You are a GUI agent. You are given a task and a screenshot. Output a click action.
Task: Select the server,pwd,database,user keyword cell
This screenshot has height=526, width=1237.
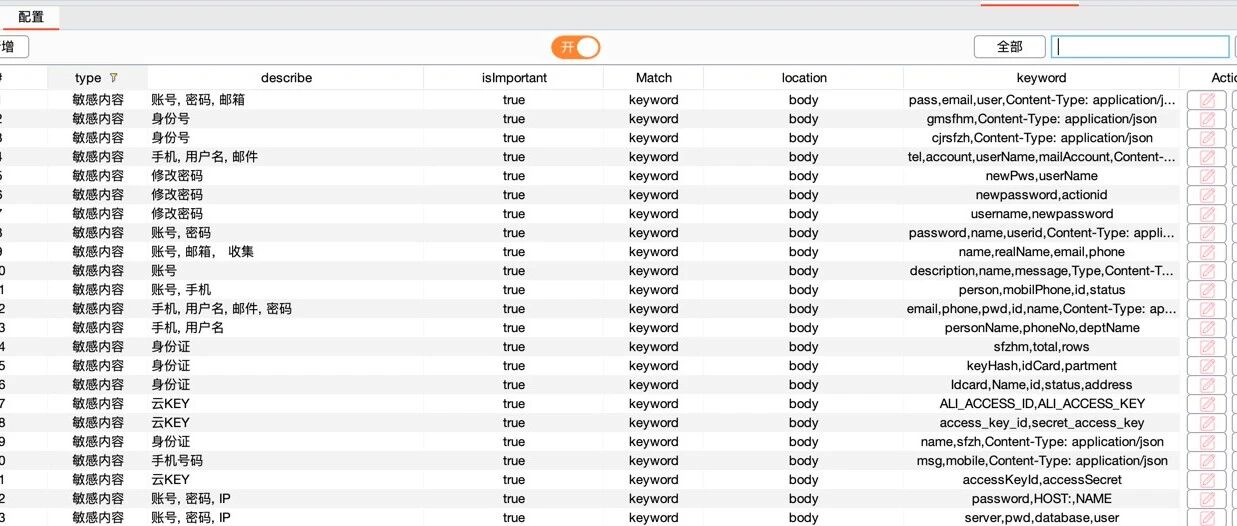(x=1041, y=518)
